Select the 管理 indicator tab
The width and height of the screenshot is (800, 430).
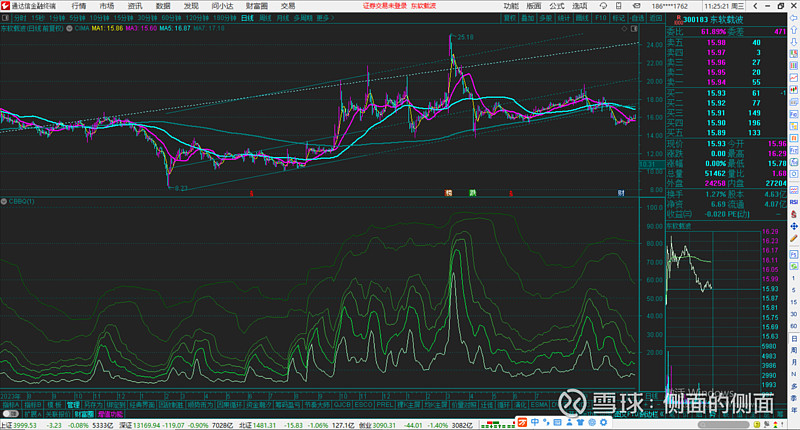click(73, 404)
